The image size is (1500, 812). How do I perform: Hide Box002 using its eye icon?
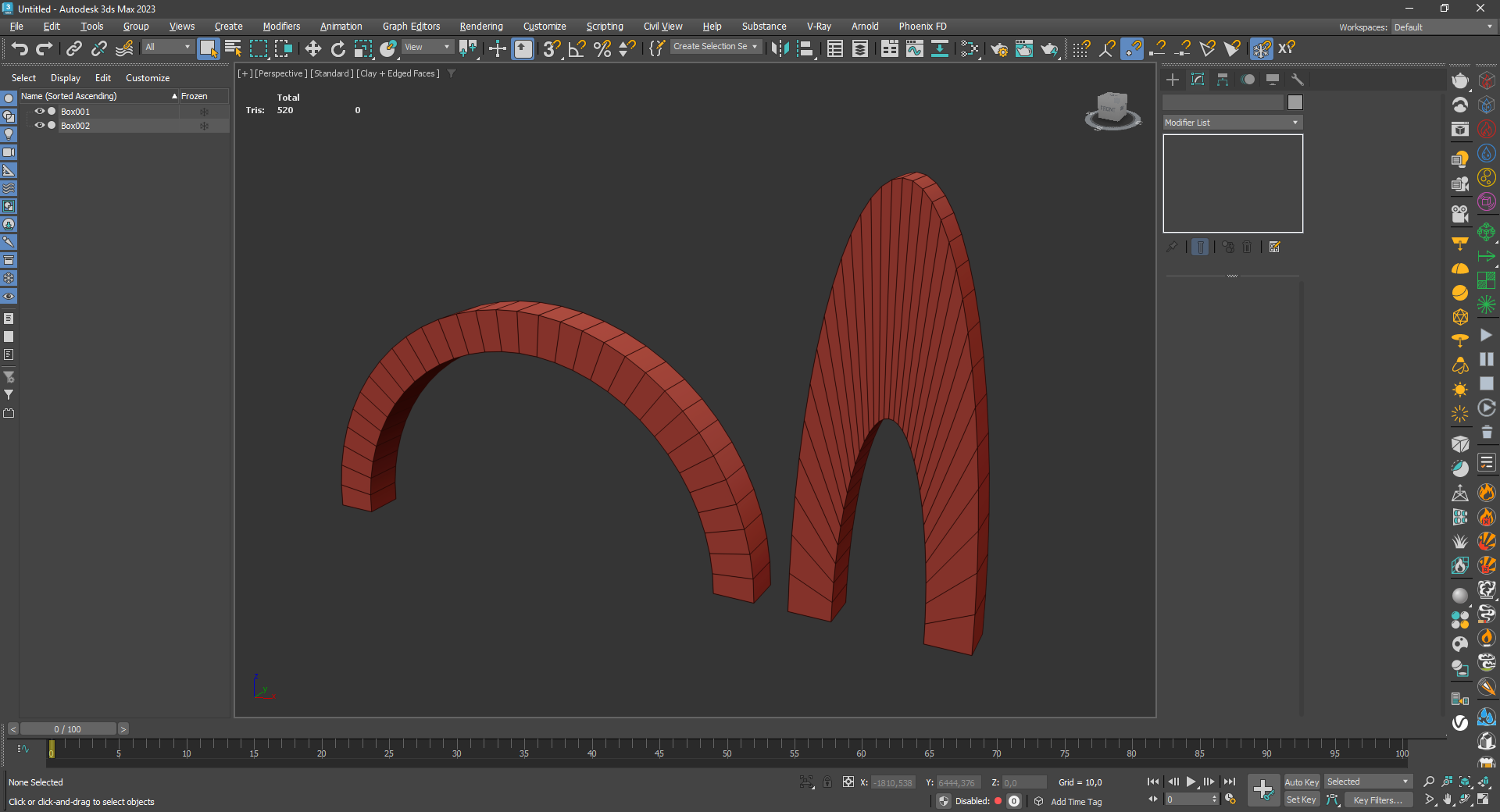pyautogui.click(x=39, y=126)
